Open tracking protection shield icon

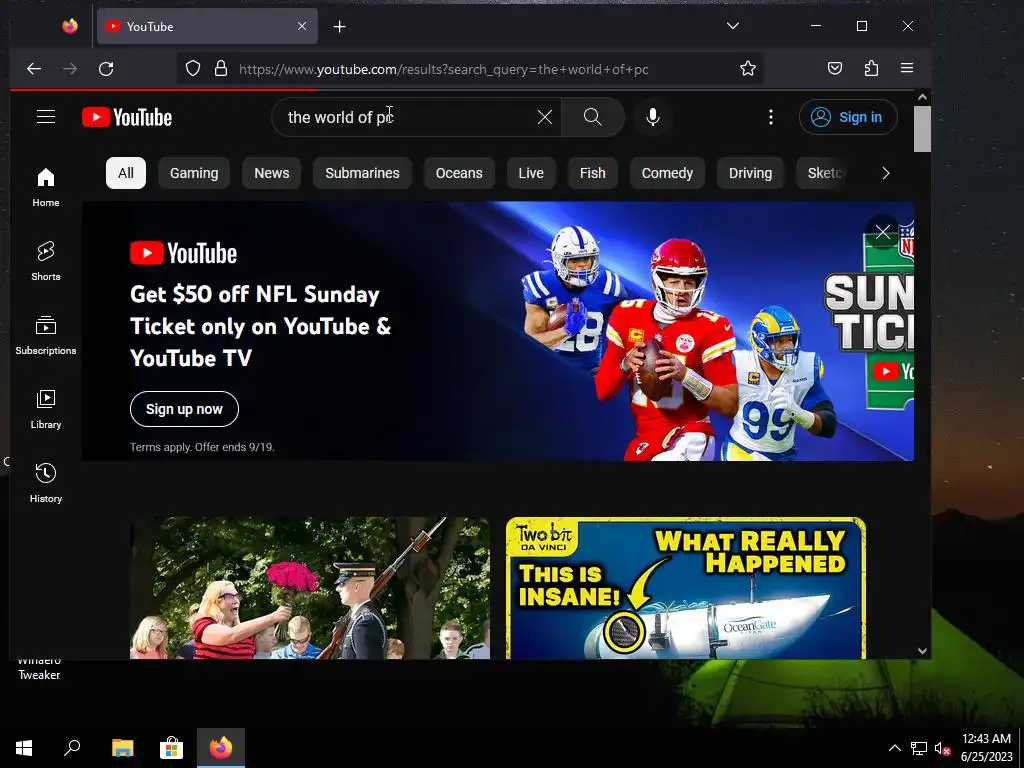(193, 69)
